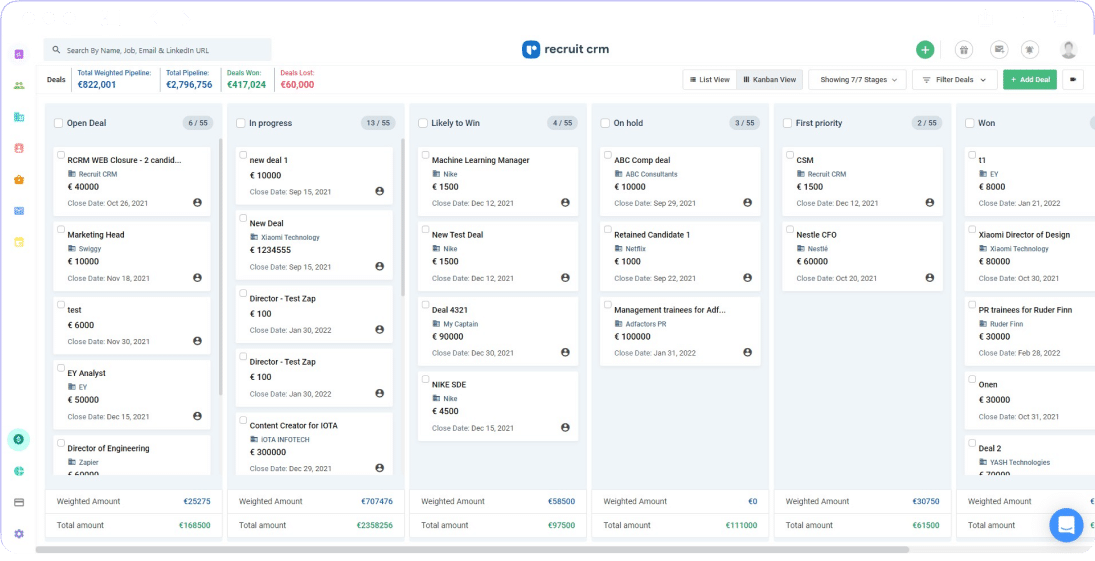The width and height of the screenshot is (1095, 561).
Task: Open the teal companies building icon
Action: click(x=19, y=117)
